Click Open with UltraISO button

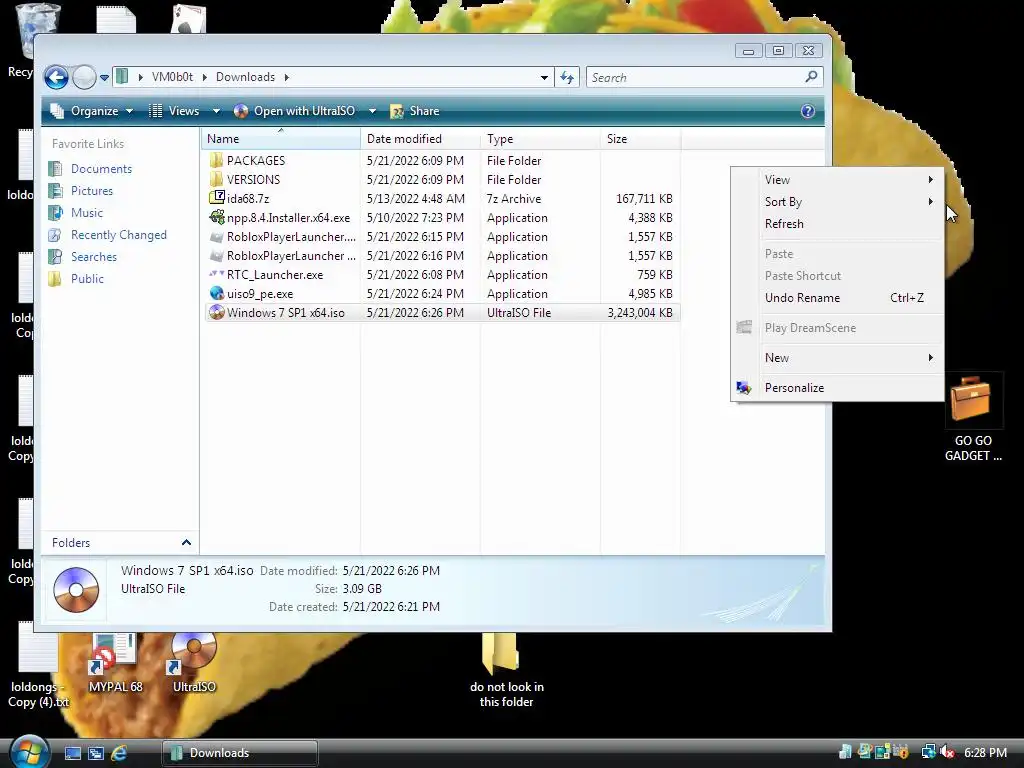295,111
